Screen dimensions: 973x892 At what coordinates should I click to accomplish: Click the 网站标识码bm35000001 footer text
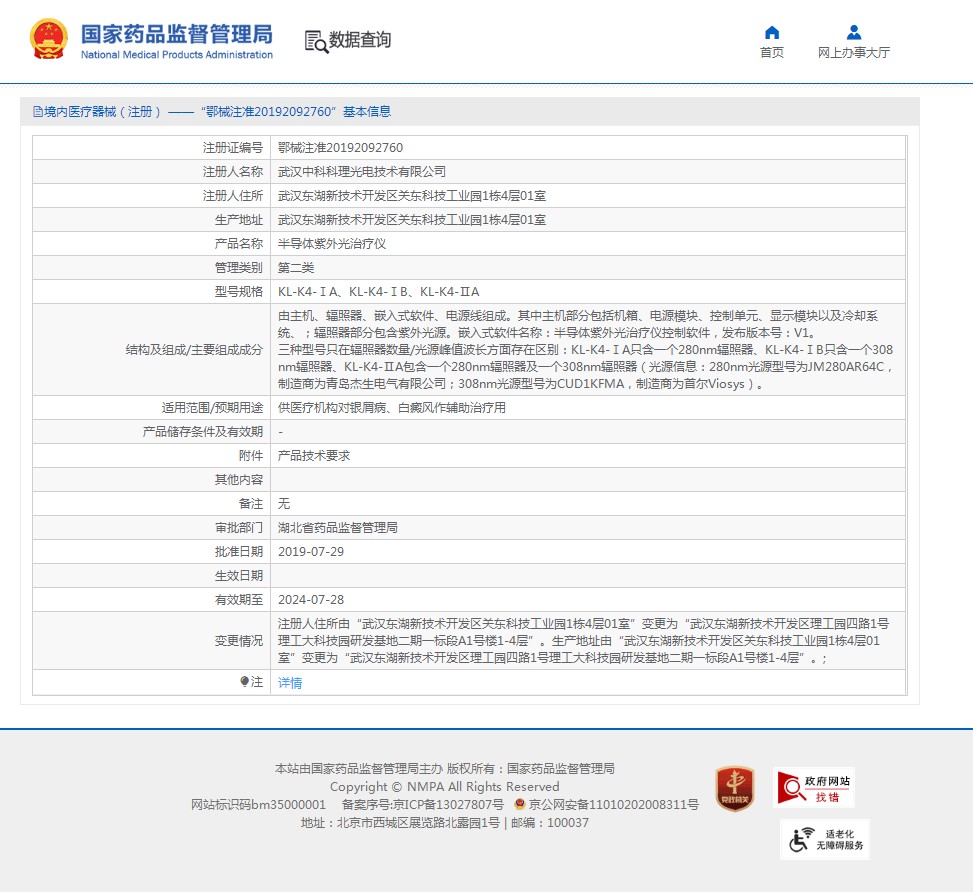(258, 804)
